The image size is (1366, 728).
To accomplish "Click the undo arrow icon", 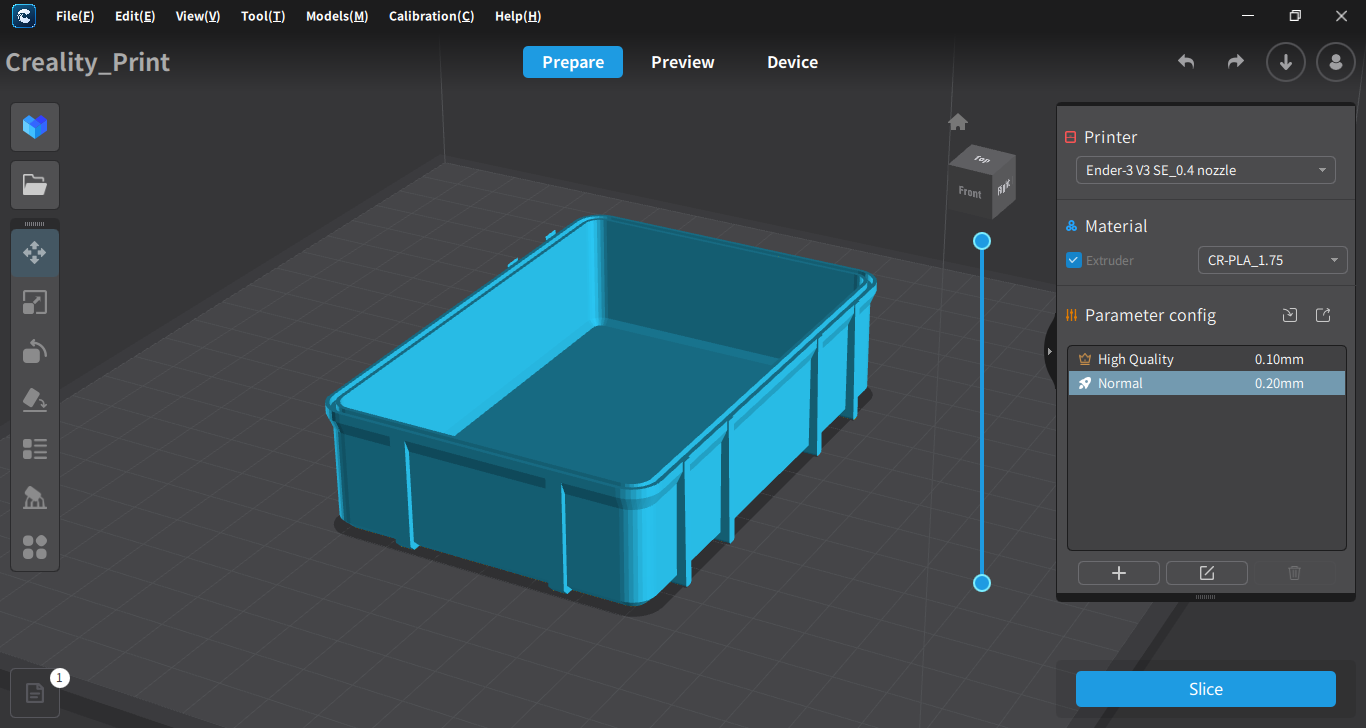I will tap(1186, 62).
